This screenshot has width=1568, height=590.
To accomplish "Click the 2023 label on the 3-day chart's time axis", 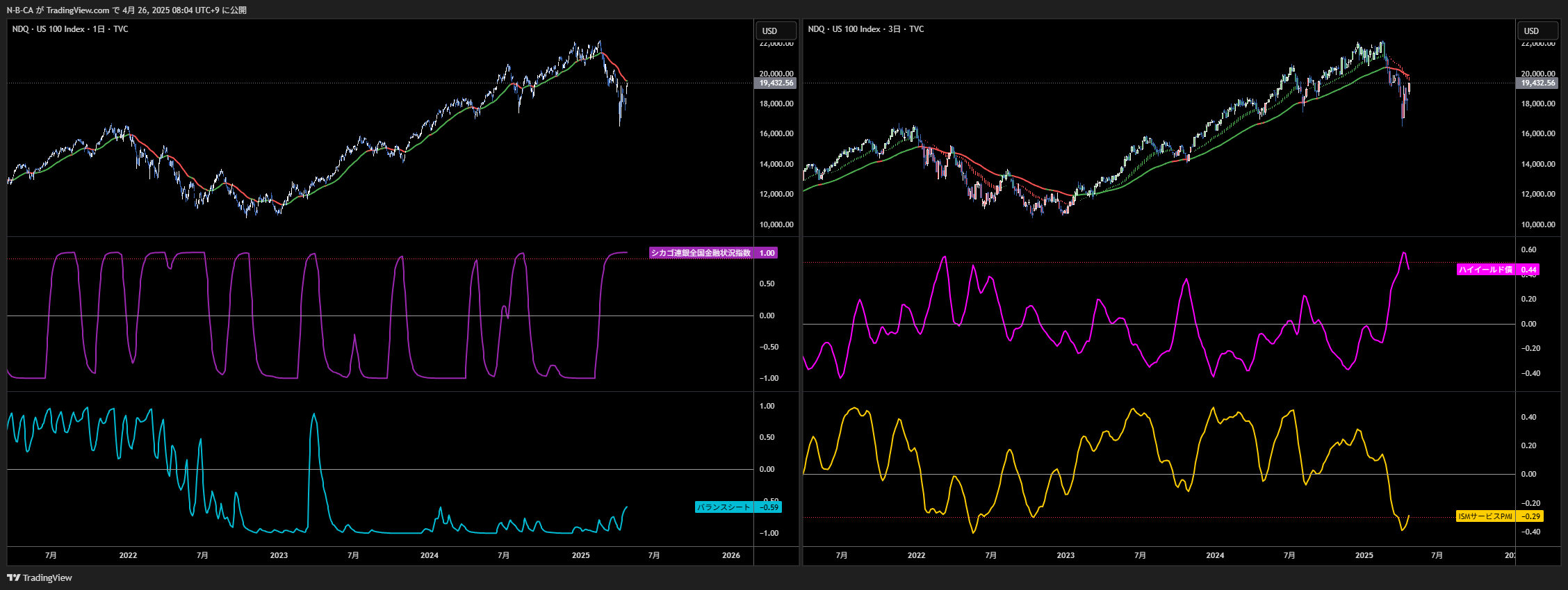I will tap(1065, 555).
